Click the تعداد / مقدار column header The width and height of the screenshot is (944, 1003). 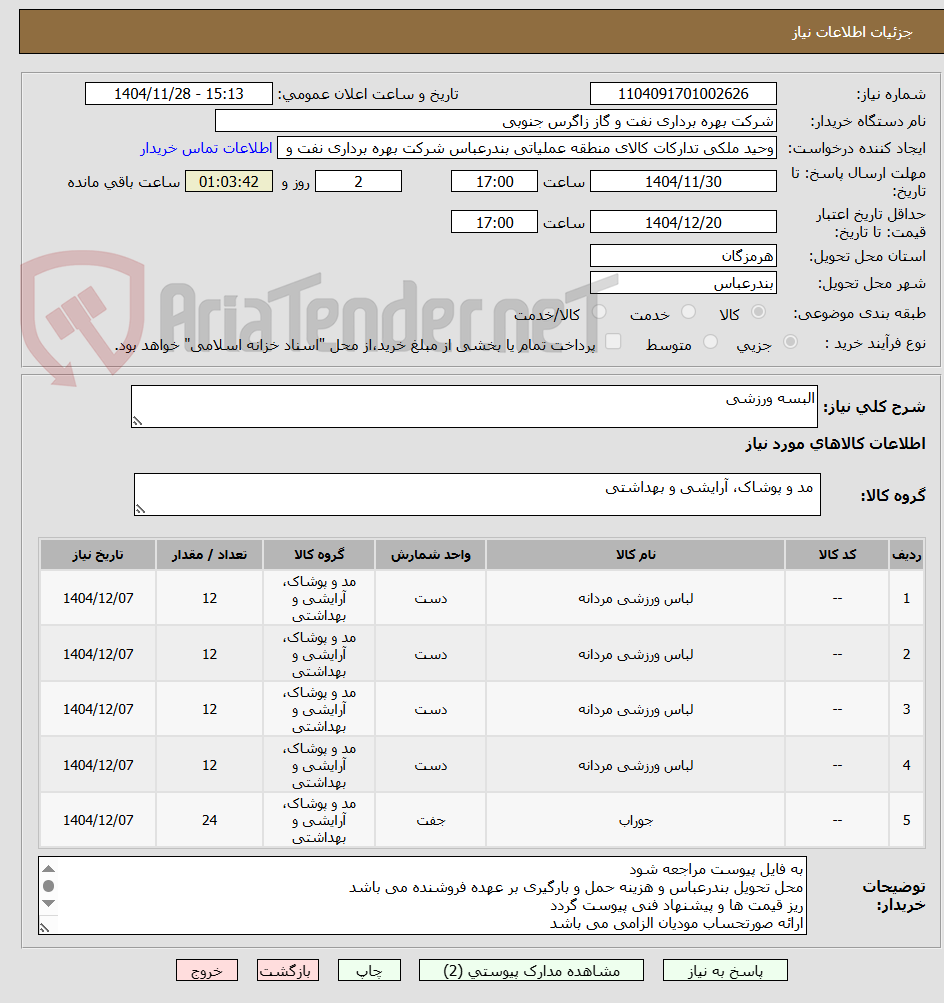[x=210, y=555]
